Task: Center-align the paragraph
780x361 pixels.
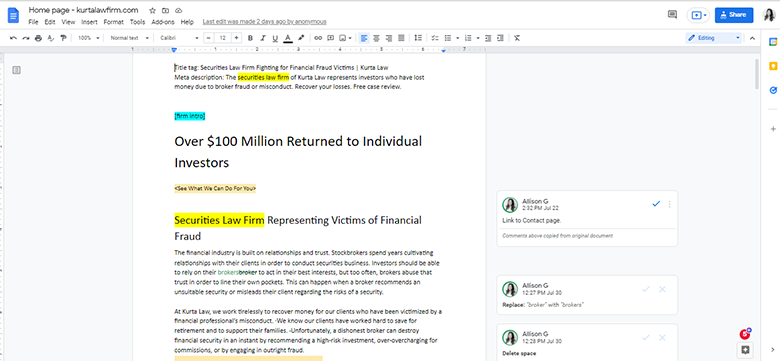Action: tap(377, 38)
